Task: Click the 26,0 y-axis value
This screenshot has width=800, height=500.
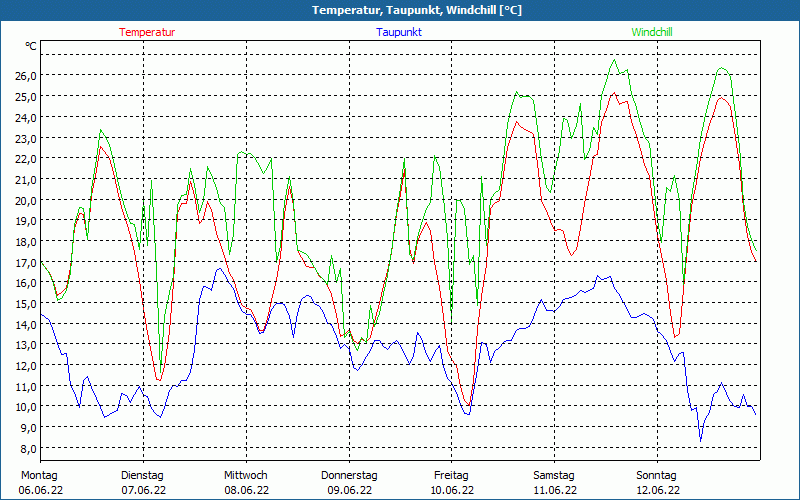Action: pos(26,76)
